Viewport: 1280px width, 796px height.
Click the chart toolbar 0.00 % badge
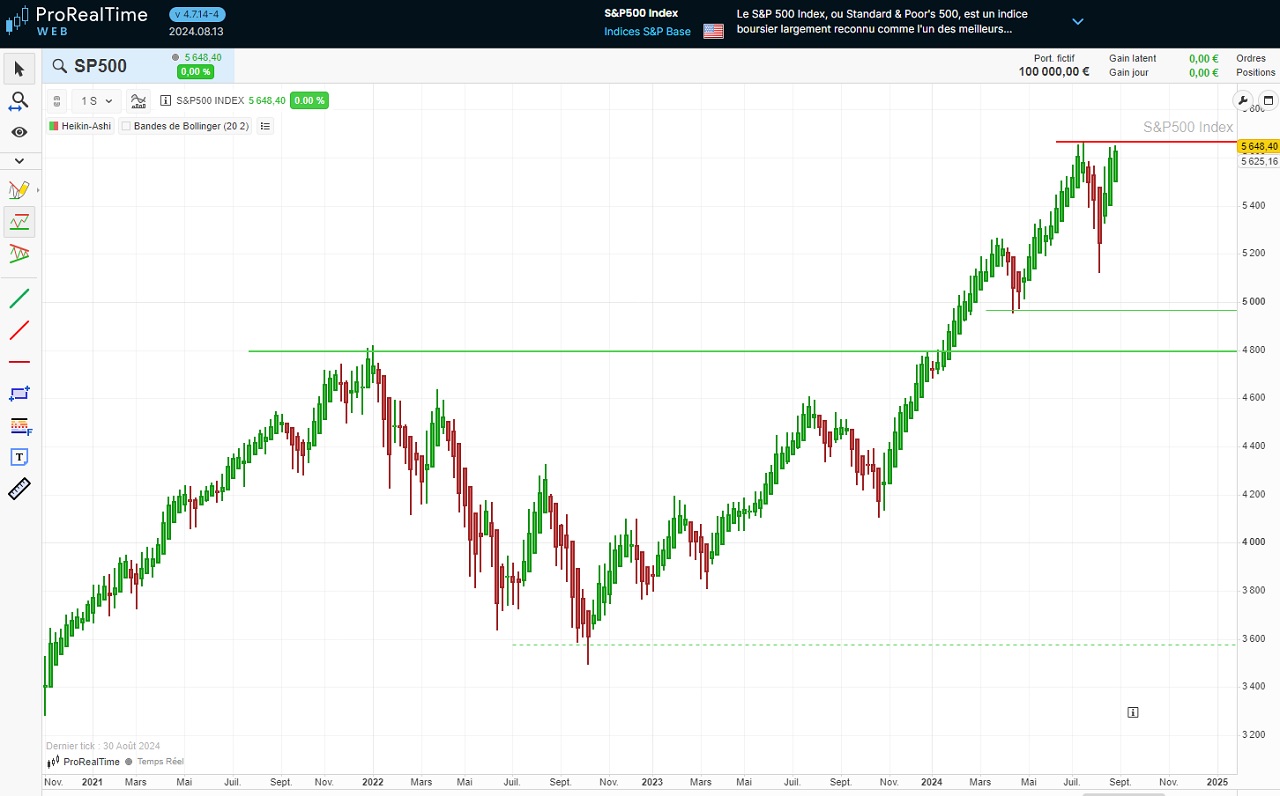click(x=310, y=101)
